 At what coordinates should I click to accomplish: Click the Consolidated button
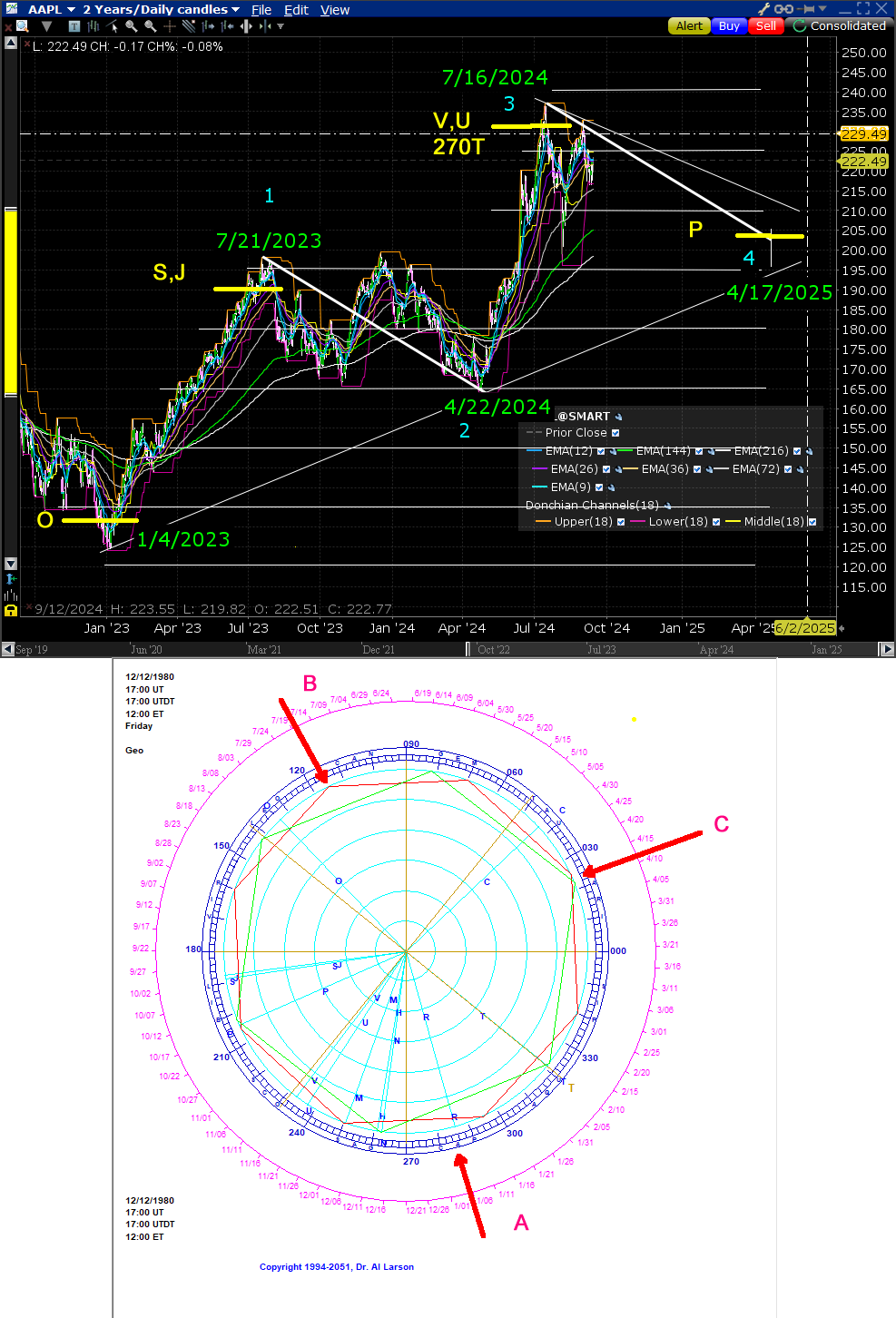coord(841,25)
